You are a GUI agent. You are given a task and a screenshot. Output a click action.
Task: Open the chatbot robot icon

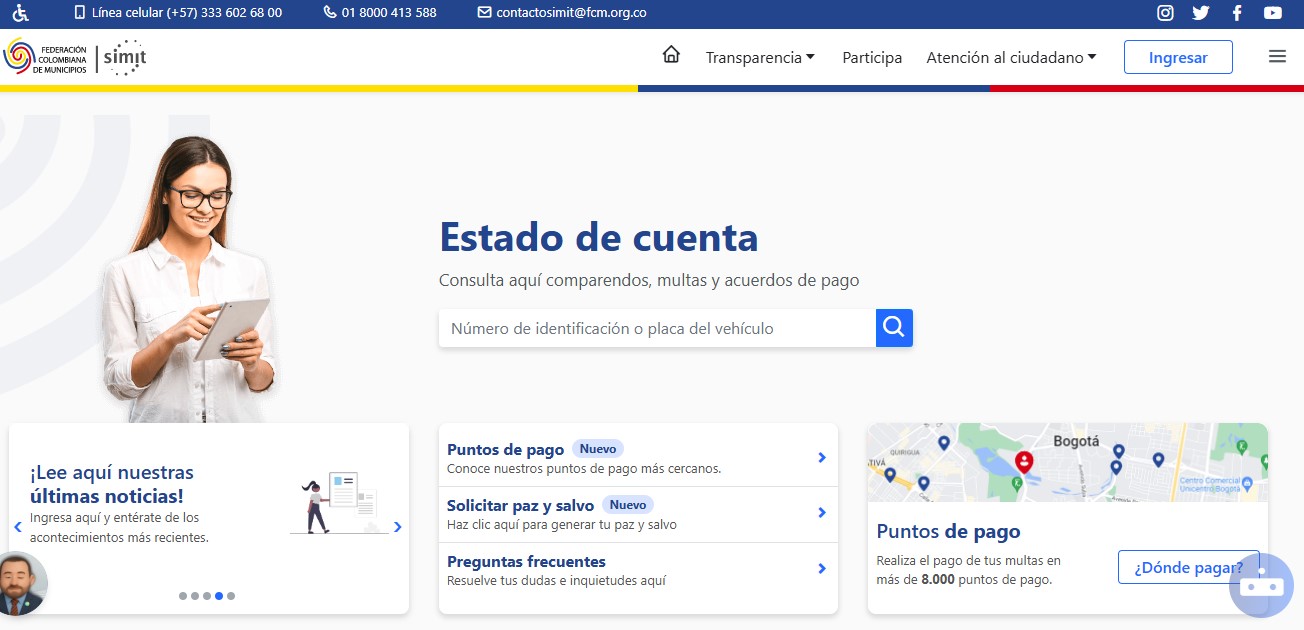click(1261, 586)
